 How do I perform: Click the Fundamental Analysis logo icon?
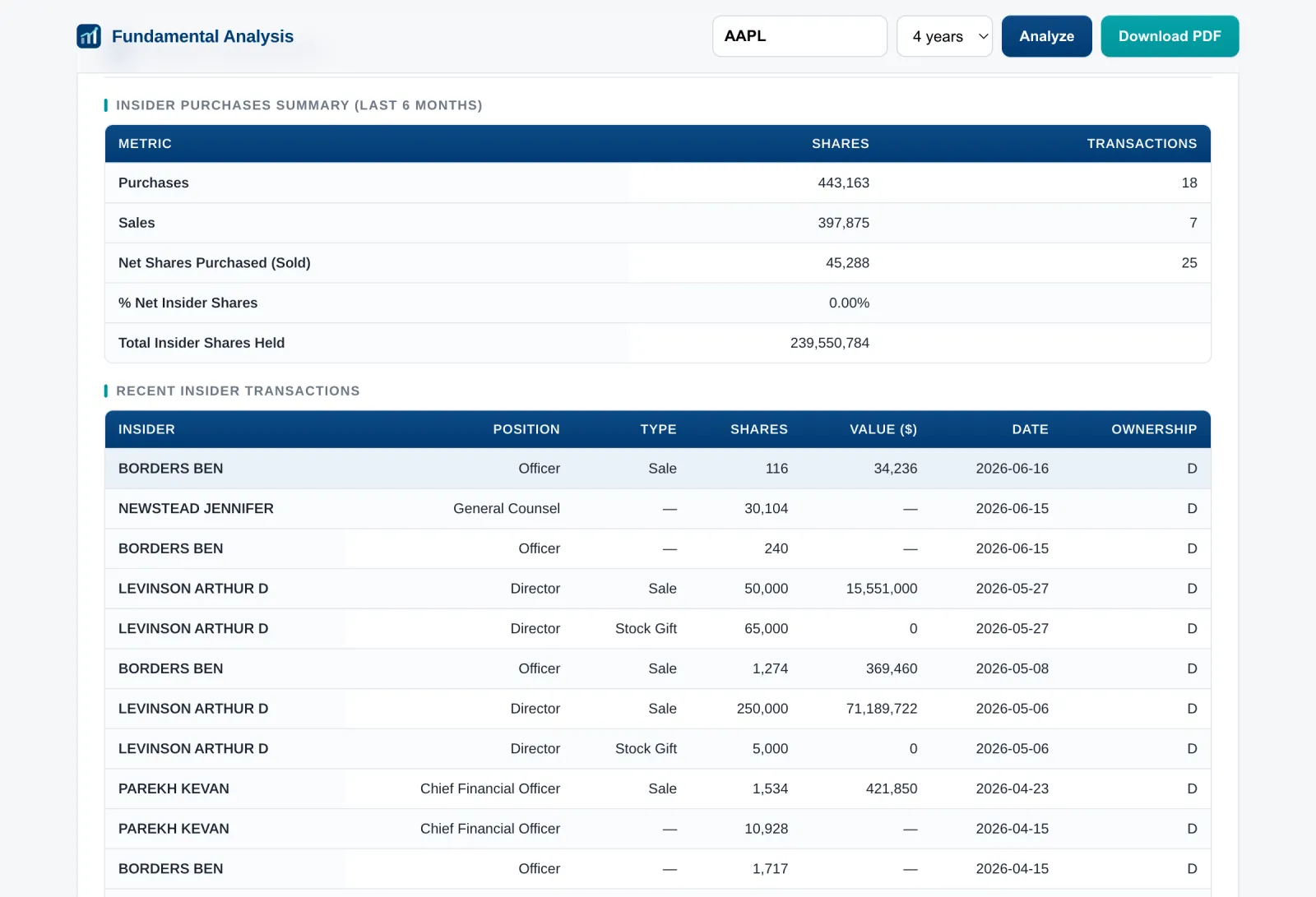click(89, 36)
